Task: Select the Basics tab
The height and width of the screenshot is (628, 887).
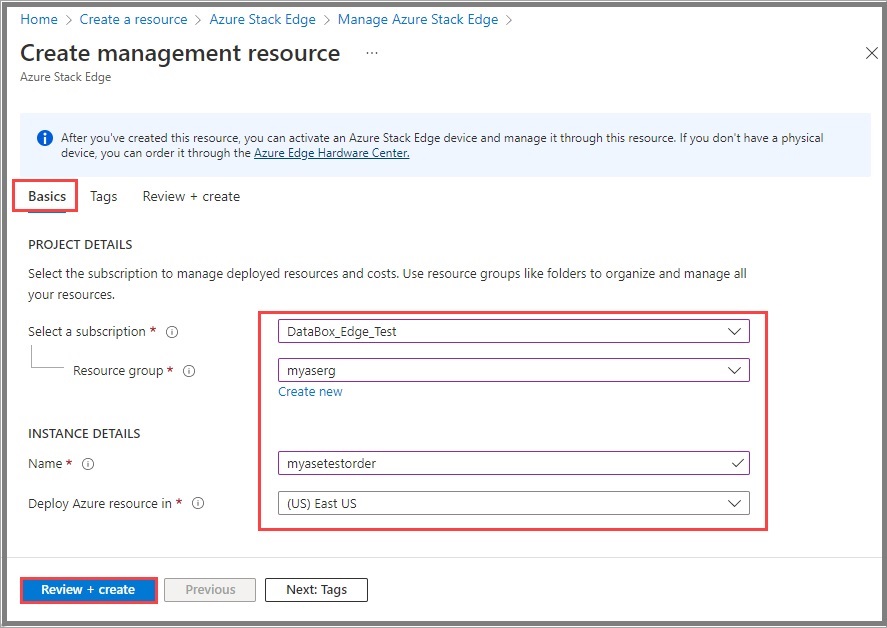Action: (x=44, y=196)
